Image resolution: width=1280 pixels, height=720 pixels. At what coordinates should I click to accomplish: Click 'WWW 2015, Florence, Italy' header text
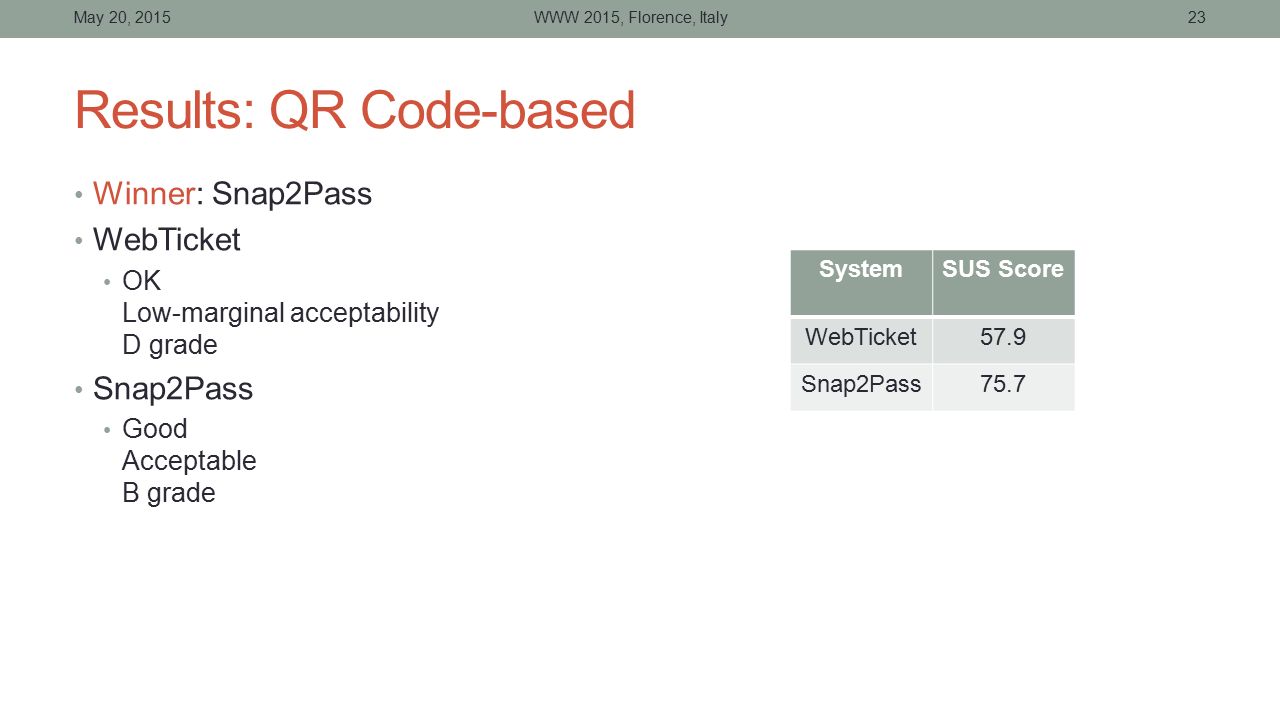(x=631, y=17)
